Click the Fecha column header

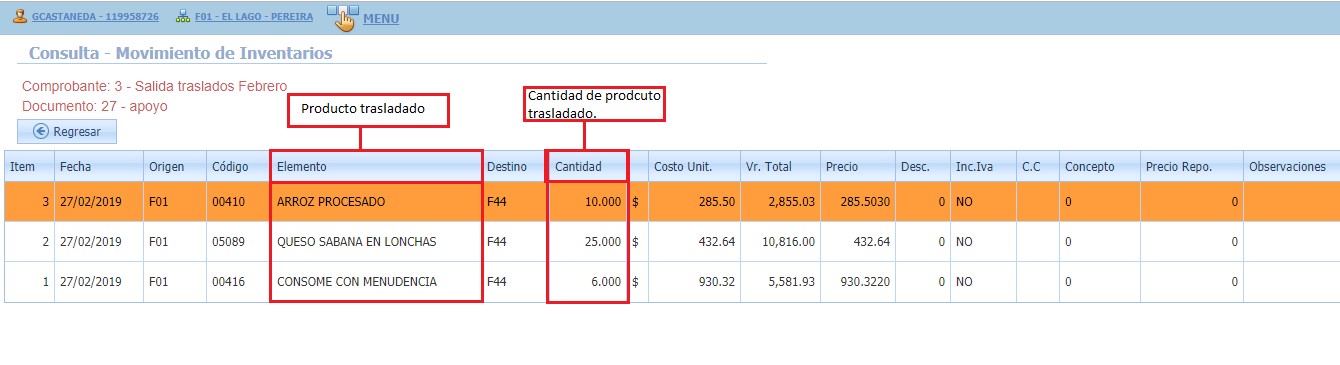[98, 166]
